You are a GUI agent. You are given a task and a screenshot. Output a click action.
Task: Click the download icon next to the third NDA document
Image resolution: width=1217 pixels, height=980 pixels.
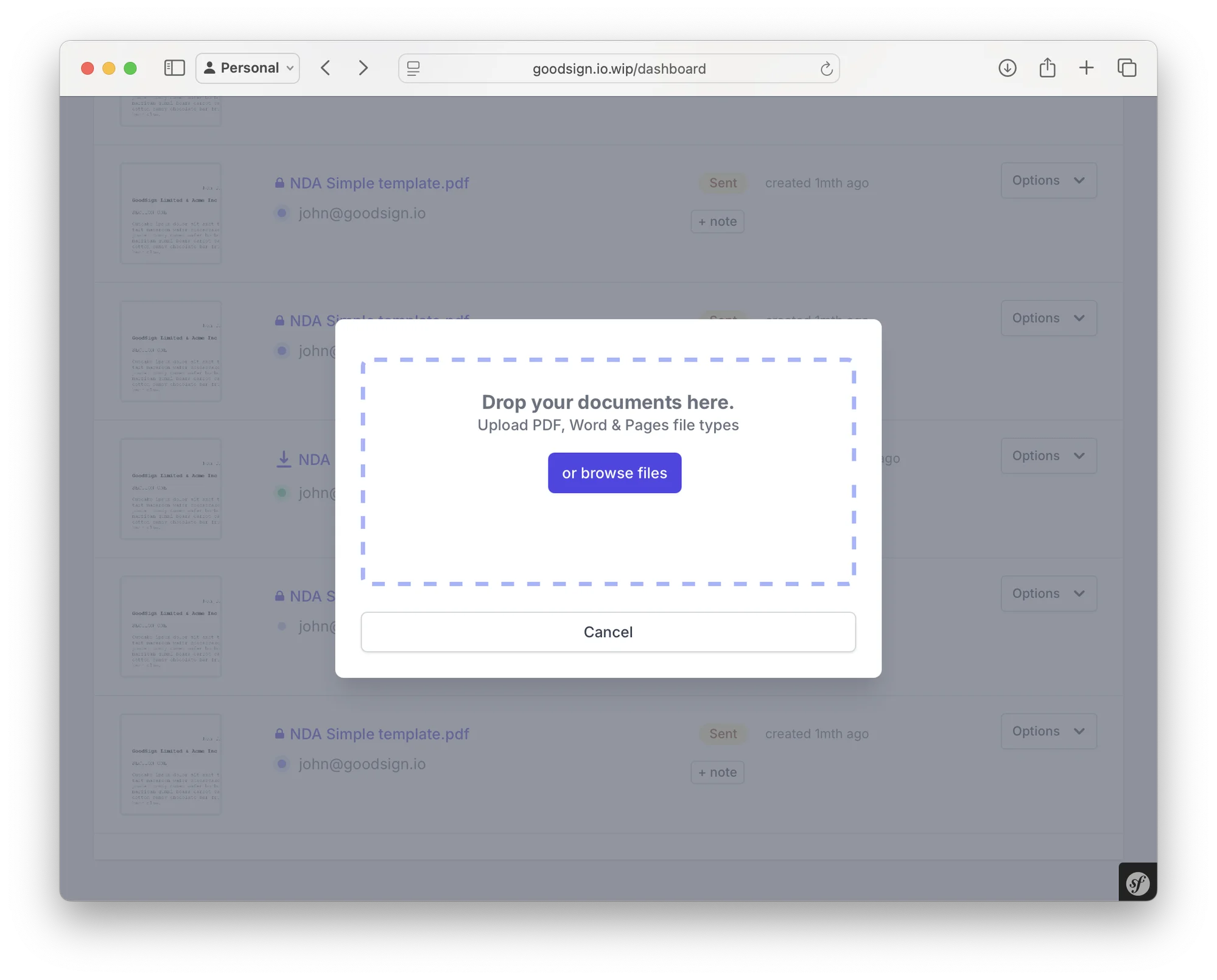284,460
